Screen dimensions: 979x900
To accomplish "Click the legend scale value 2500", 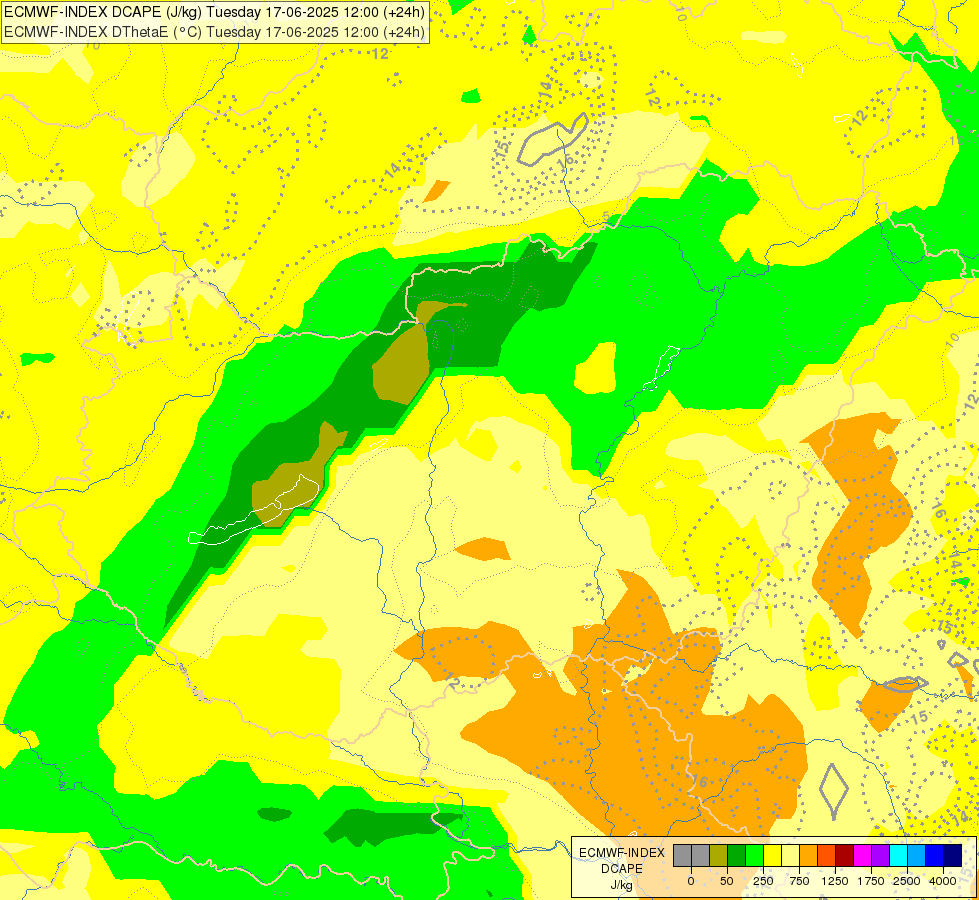I will tap(907, 881).
